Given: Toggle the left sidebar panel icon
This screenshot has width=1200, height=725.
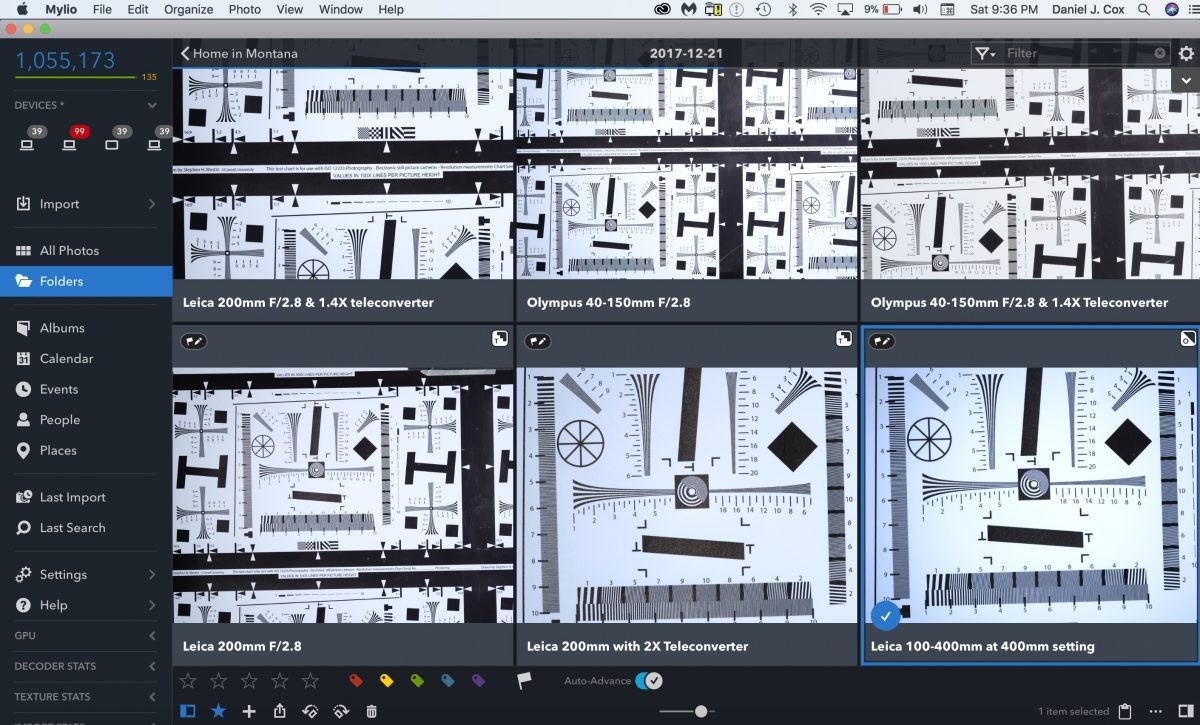Looking at the screenshot, I should pyautogui.click(x=187, y=711).
